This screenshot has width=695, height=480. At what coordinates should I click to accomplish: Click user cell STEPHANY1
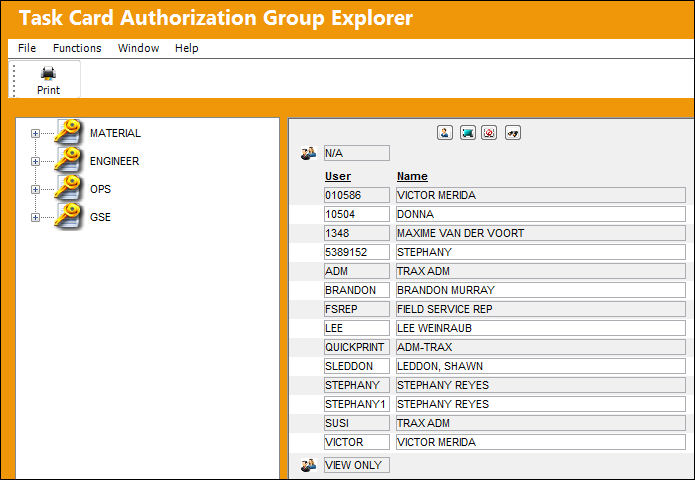tap(357, 404)
